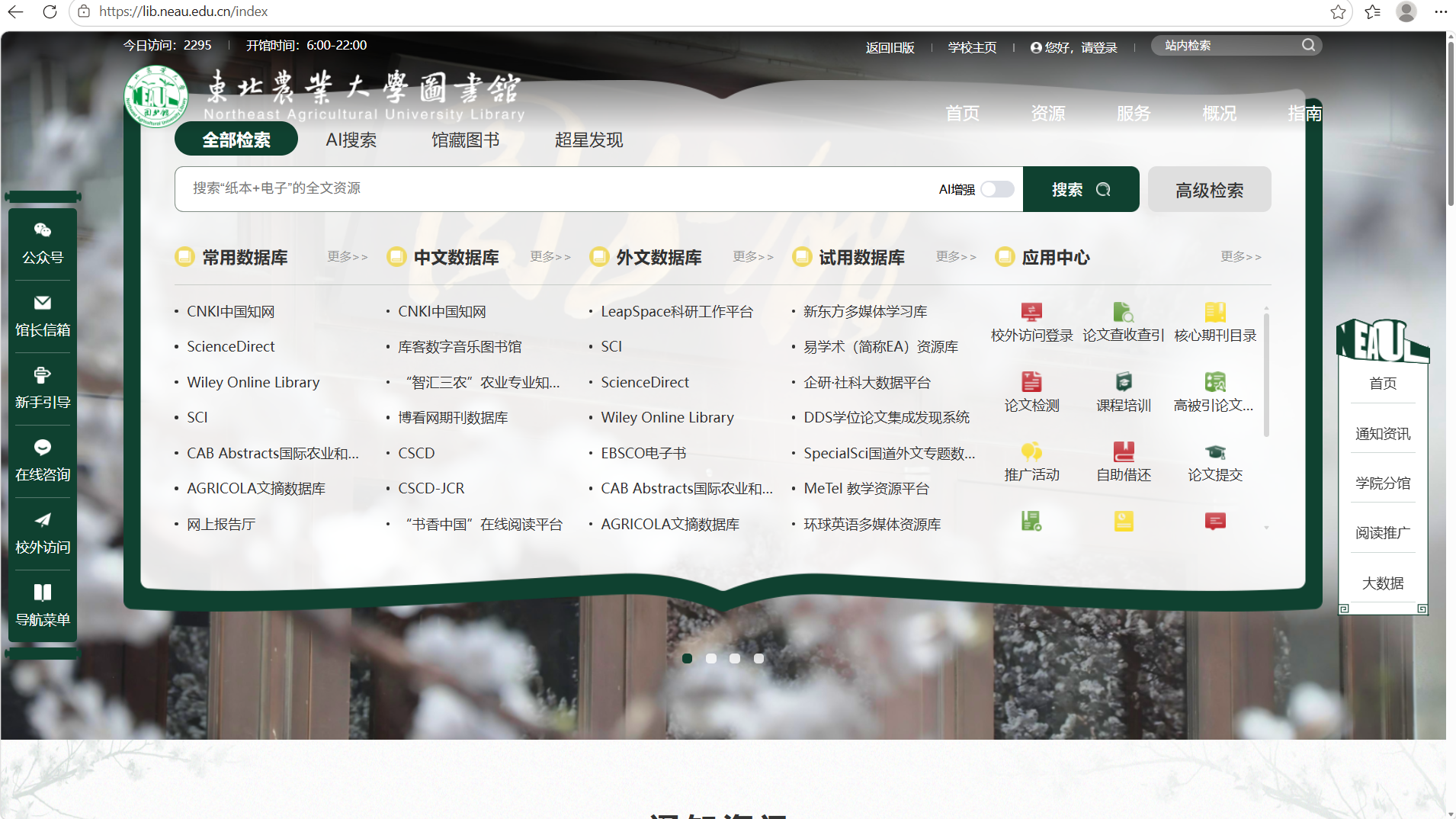The image size is (1456, 819).
Task: Switch to the 超星发现 tab
Action: [x=588, y=140]
